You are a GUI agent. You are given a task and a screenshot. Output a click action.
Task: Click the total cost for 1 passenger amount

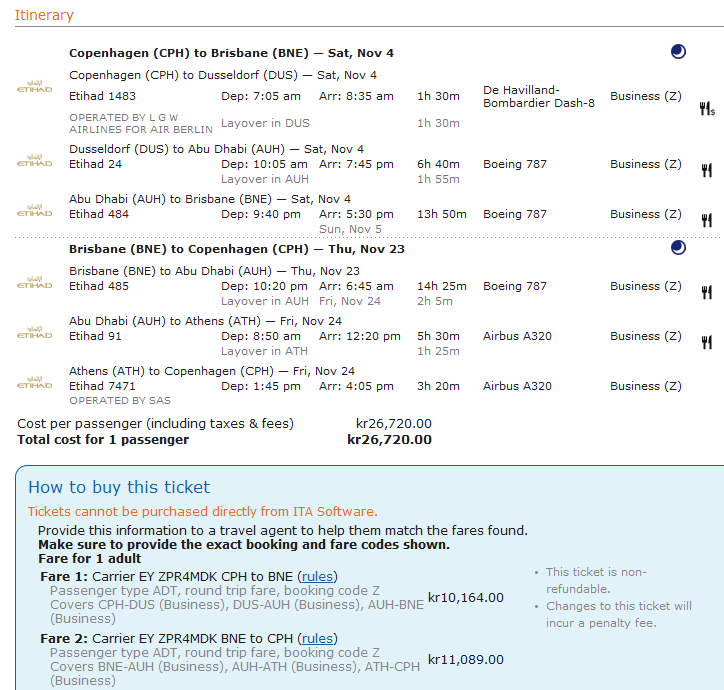pyautogui.click(x=389, y=439)
